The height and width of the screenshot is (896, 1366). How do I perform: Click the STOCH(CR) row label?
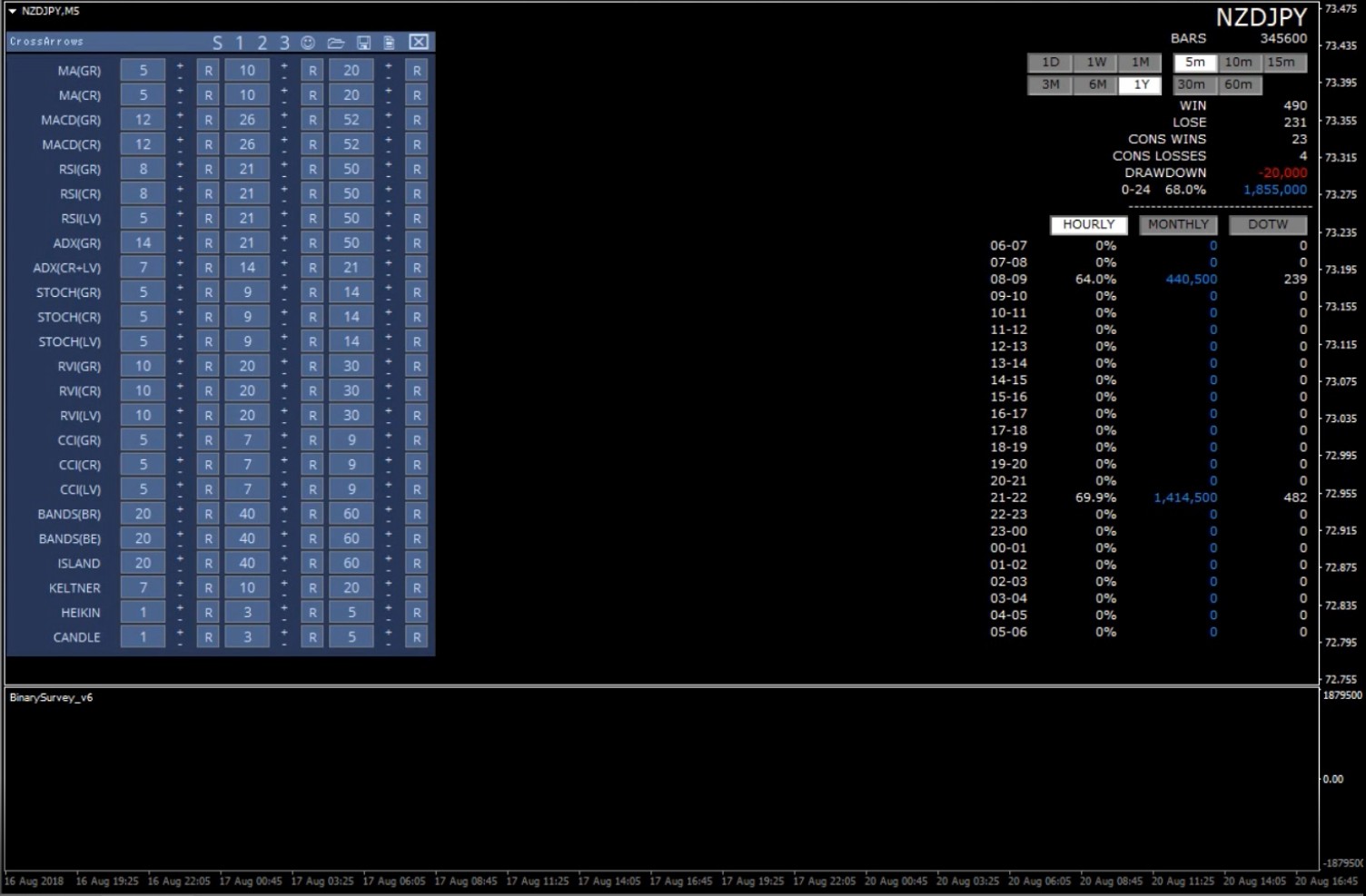(69, 318)
